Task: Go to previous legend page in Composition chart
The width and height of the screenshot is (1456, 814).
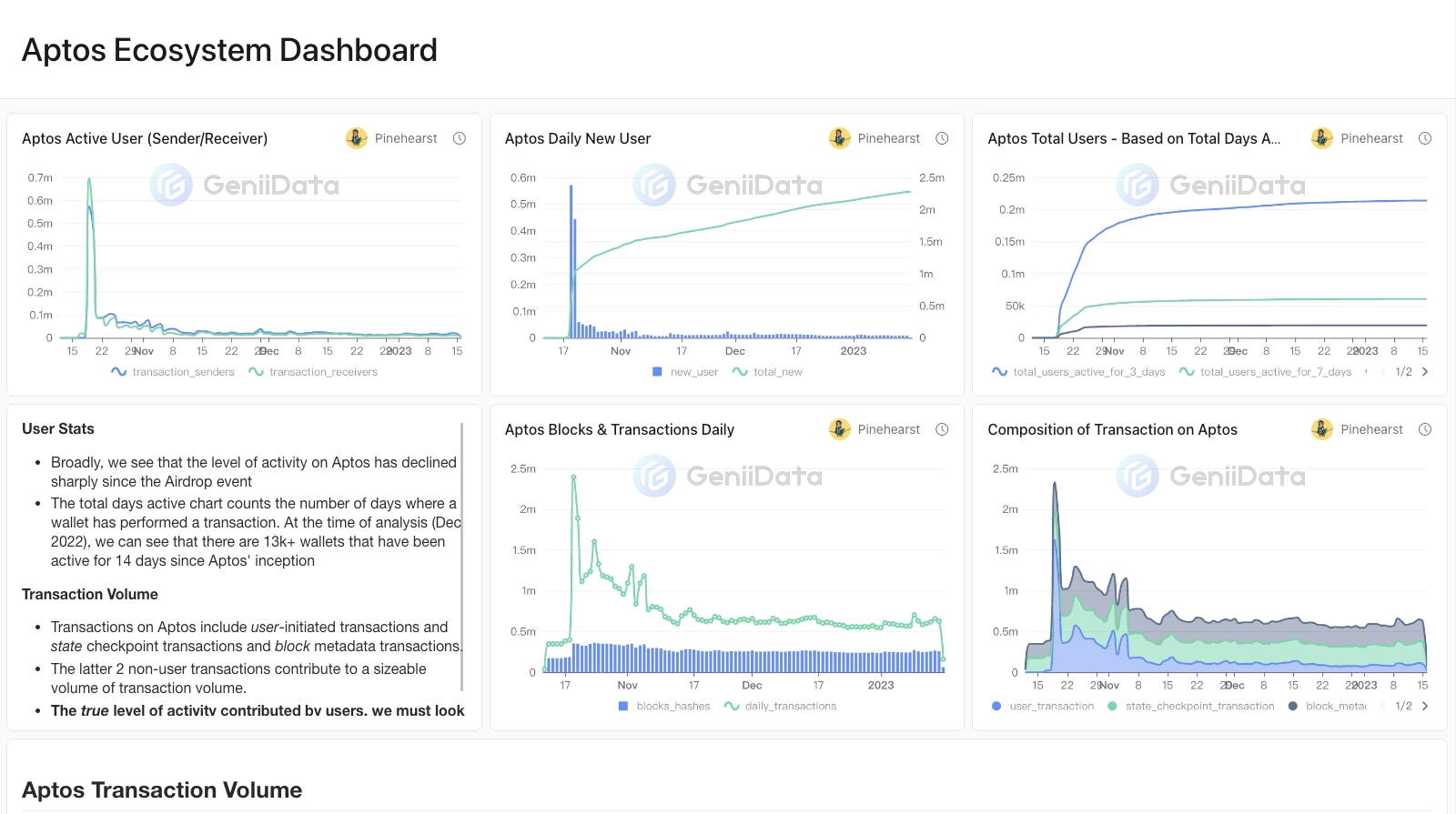Action: (1383, 706)
